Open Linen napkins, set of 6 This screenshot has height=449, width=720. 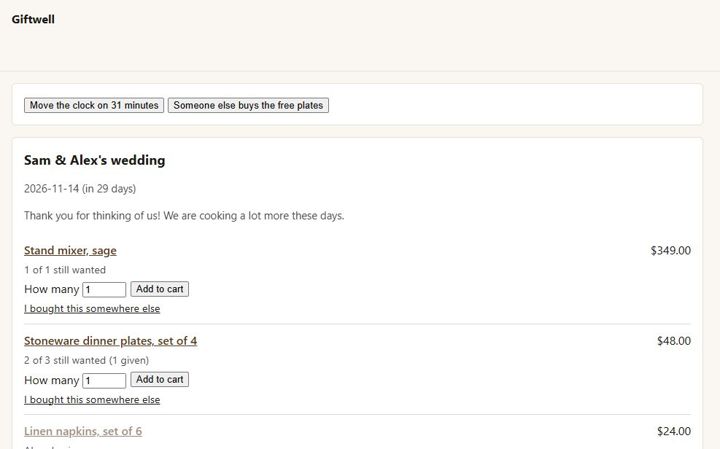pyautogui.click(x=83, y=431)
